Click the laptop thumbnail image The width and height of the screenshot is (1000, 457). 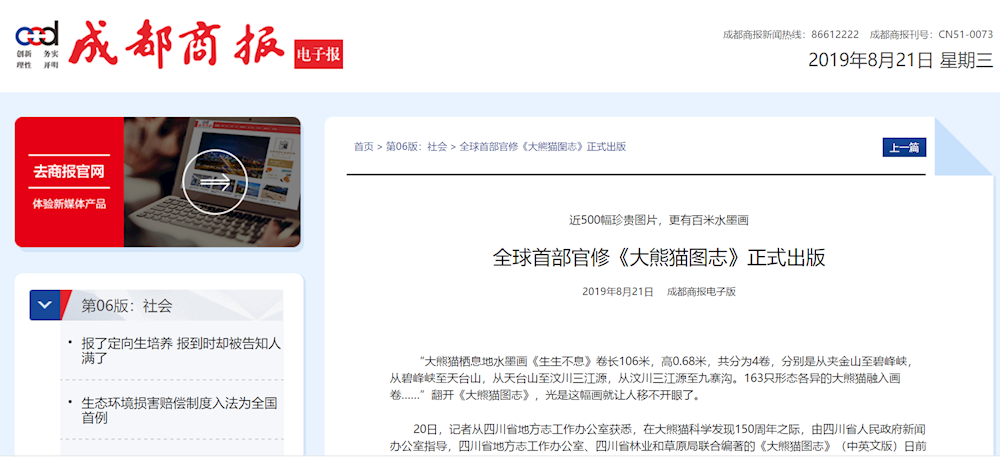[240, 182]
